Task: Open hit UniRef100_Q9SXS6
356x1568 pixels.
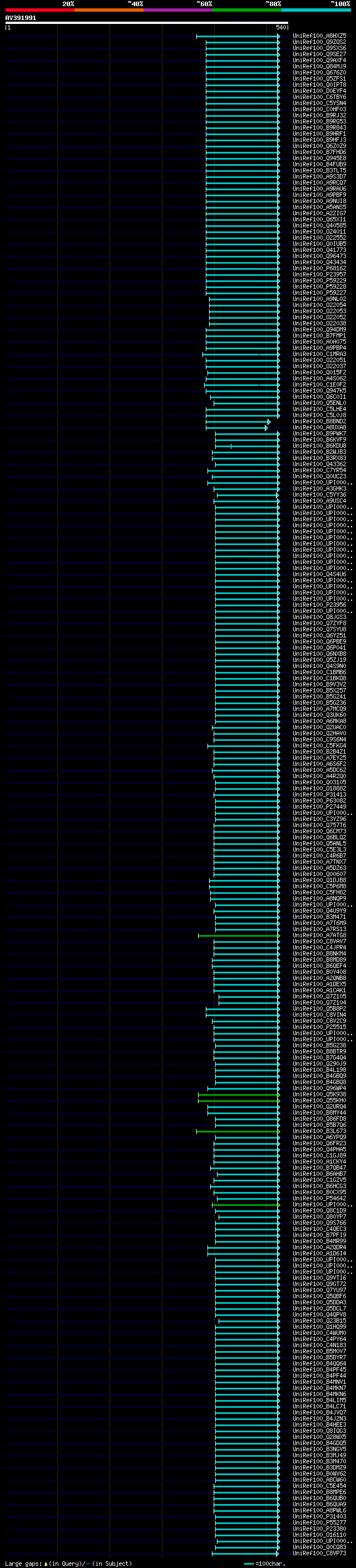Action: point(319,48)
